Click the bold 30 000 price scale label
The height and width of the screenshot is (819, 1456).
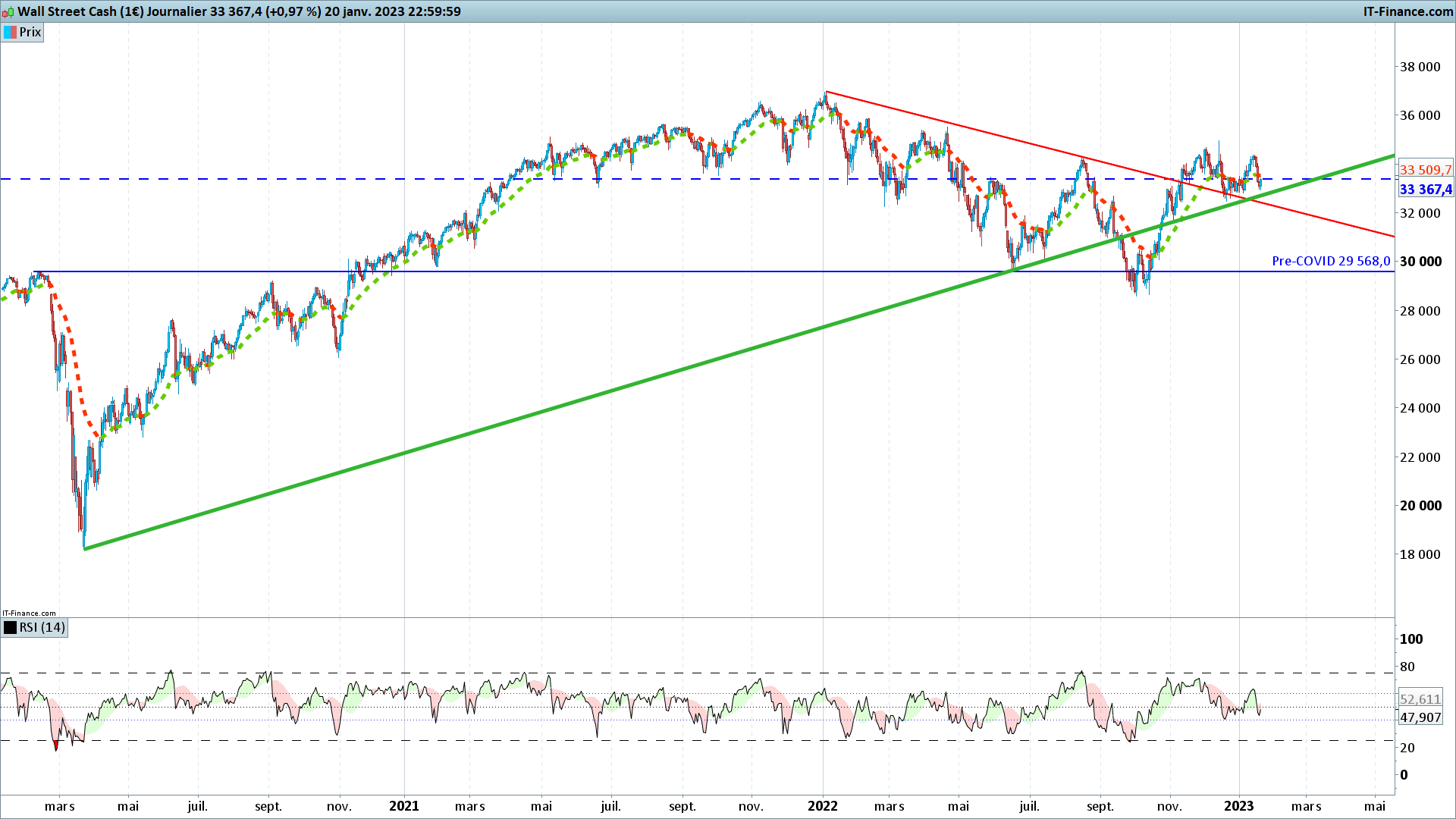click(1420, 262)
